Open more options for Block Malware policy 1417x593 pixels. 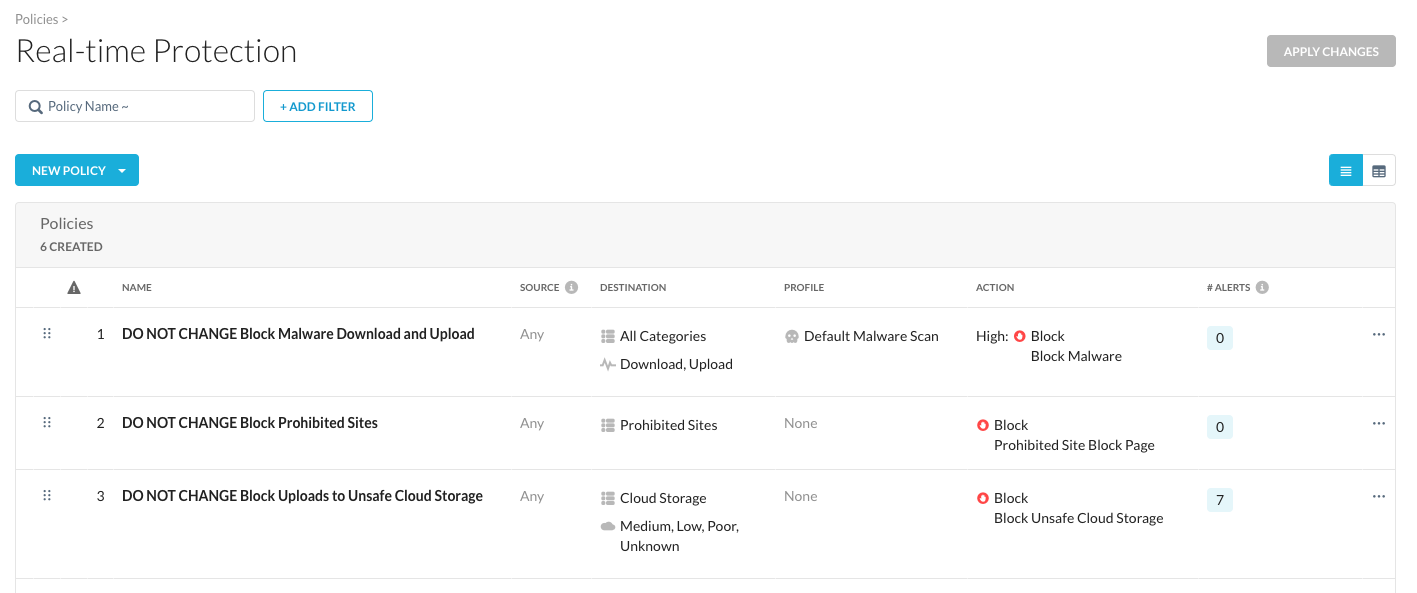(1378, 335)
